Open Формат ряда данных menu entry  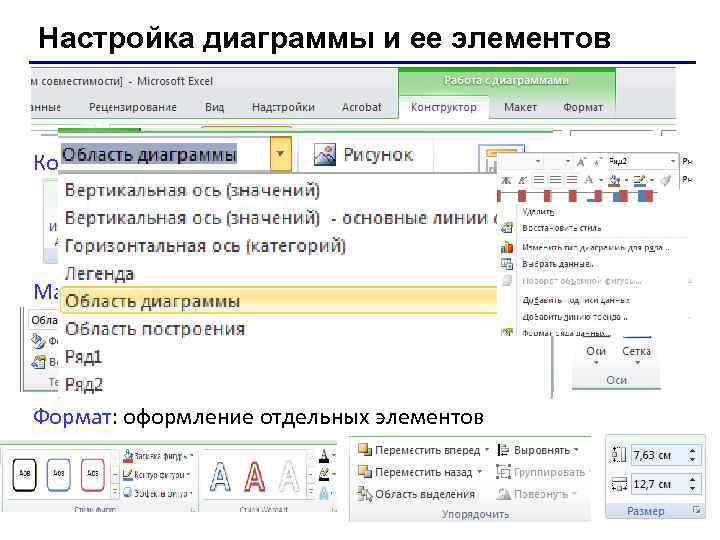(565, 332)
